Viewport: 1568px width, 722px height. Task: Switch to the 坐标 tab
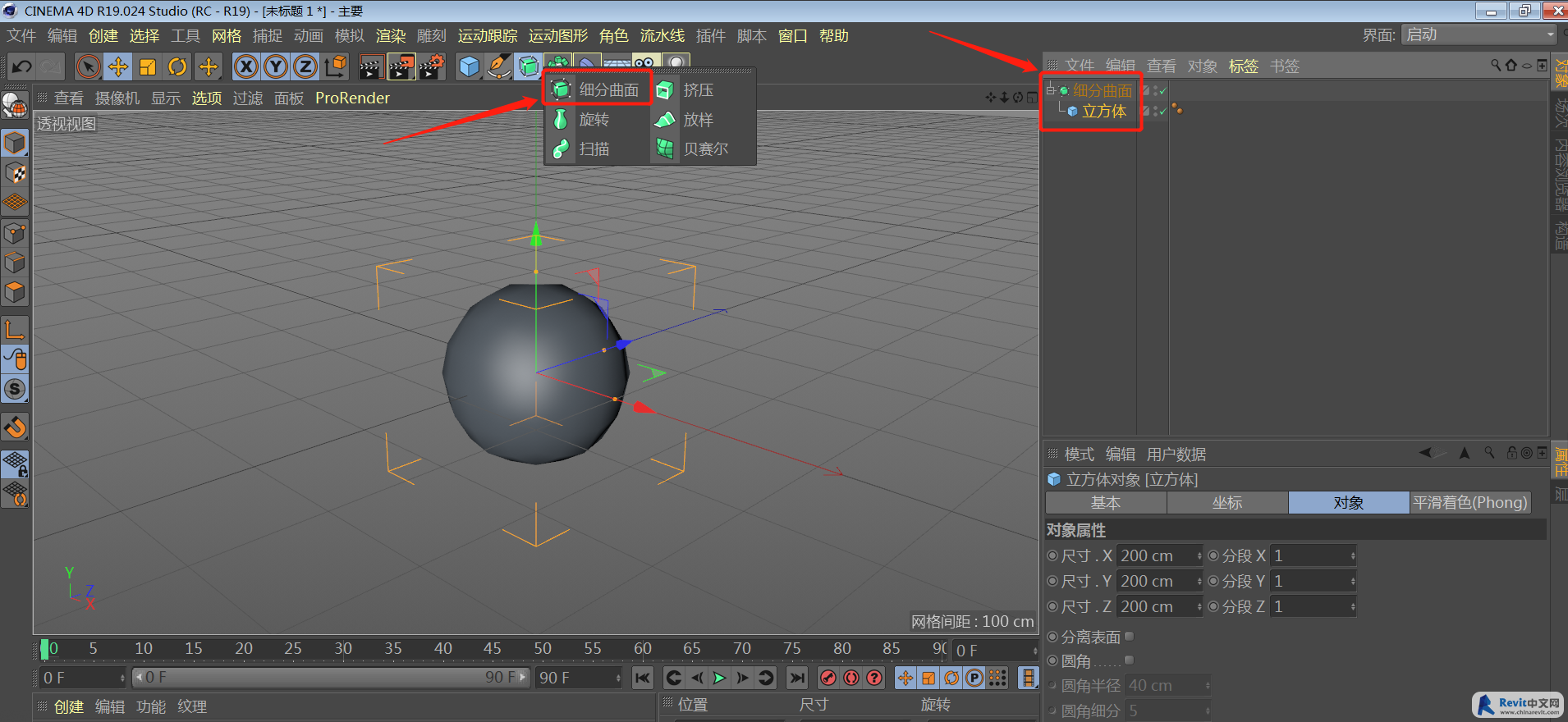[x=1227, y=503]
